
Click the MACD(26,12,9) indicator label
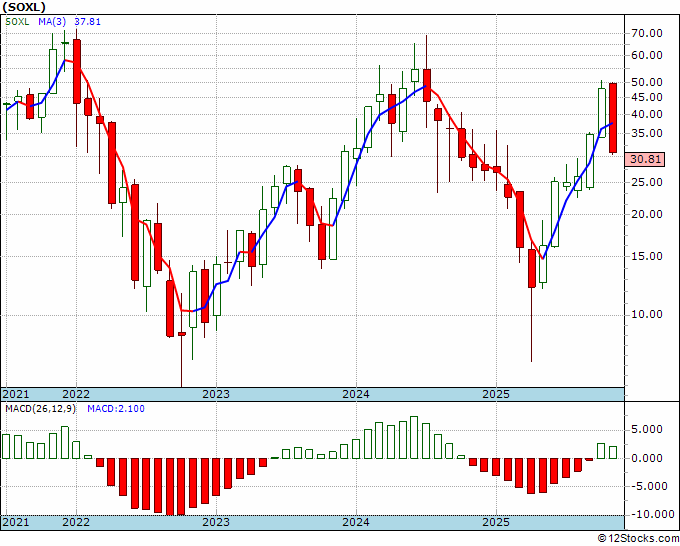click(40, 409)
